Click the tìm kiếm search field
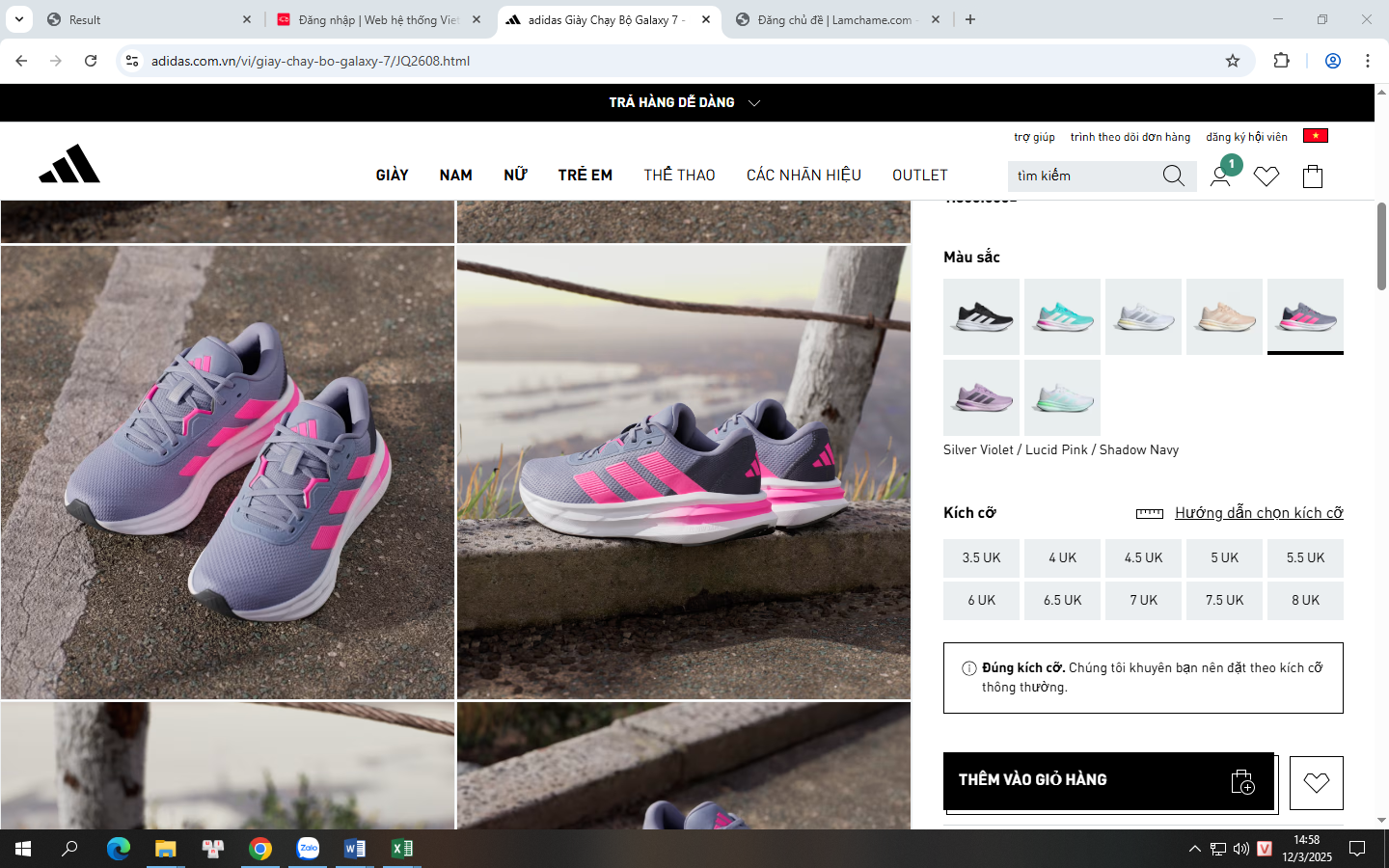This screenshot has width=1389, height=868. (1084, 176)
